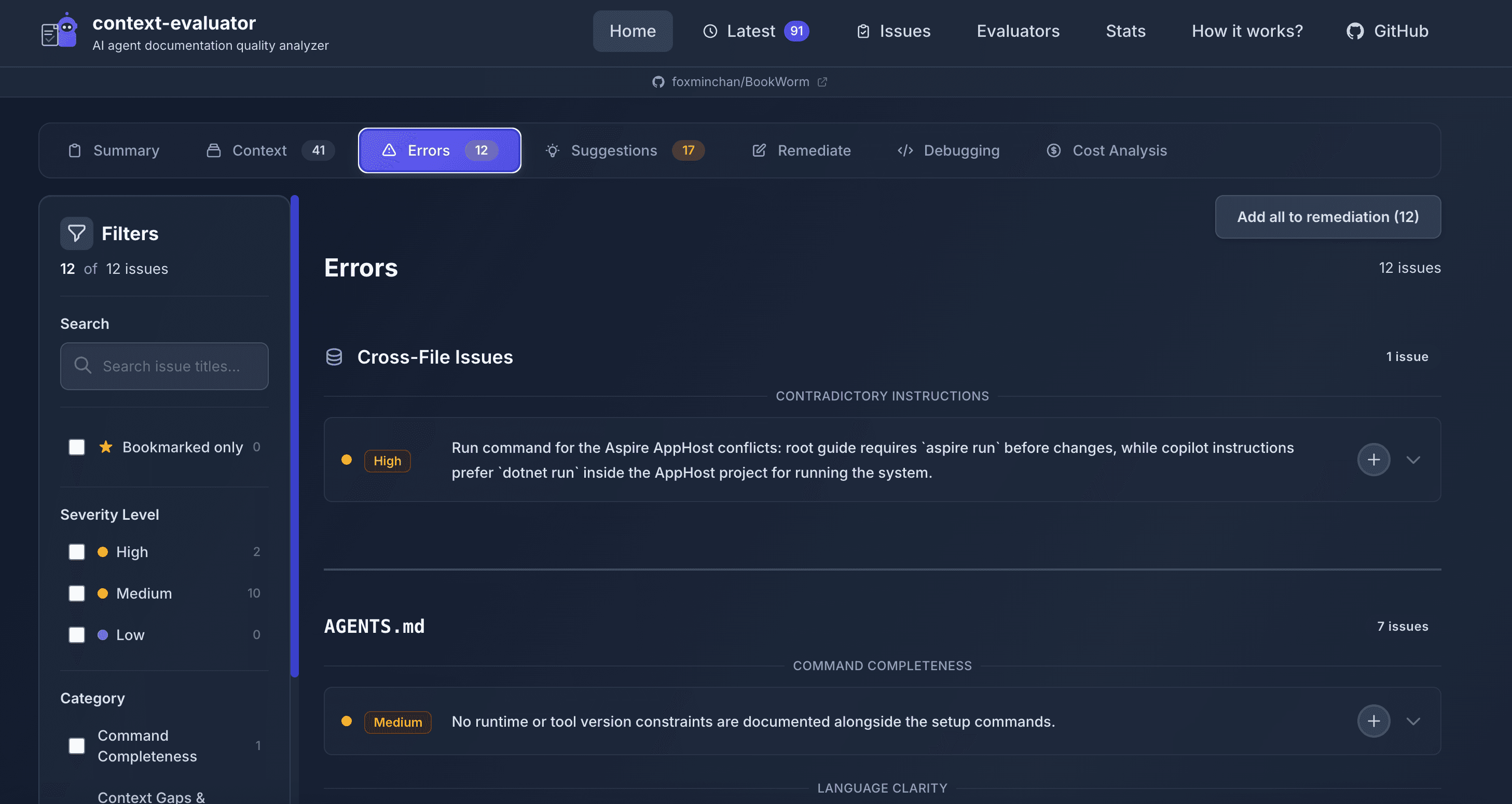Image resolution: width=1512 pixels, height=804 pixels.
Task: Add the high severity Aspire issue via plus icon
Action: [1373, 460]
